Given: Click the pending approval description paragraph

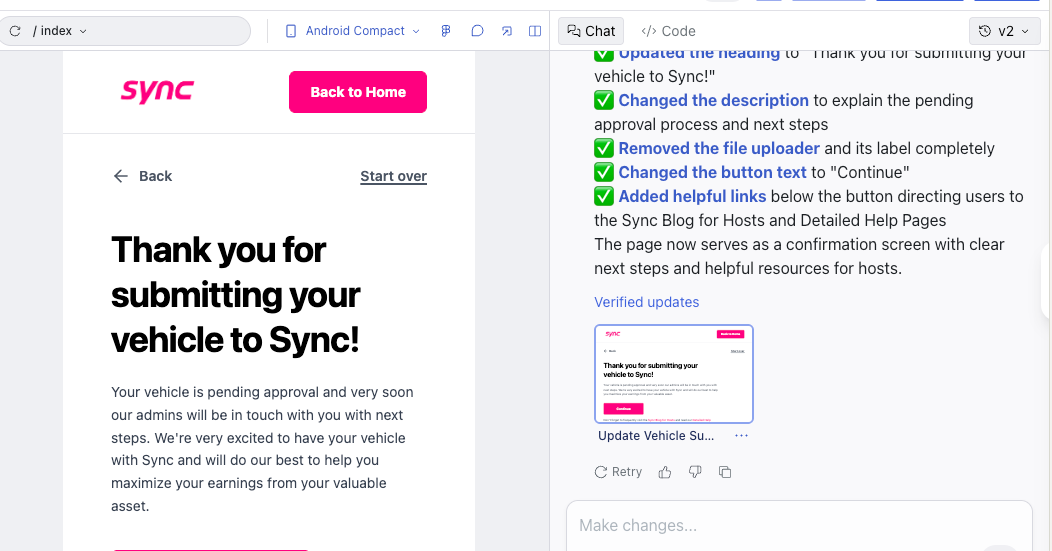Looking at the screenshot, I should click(262, 448).
